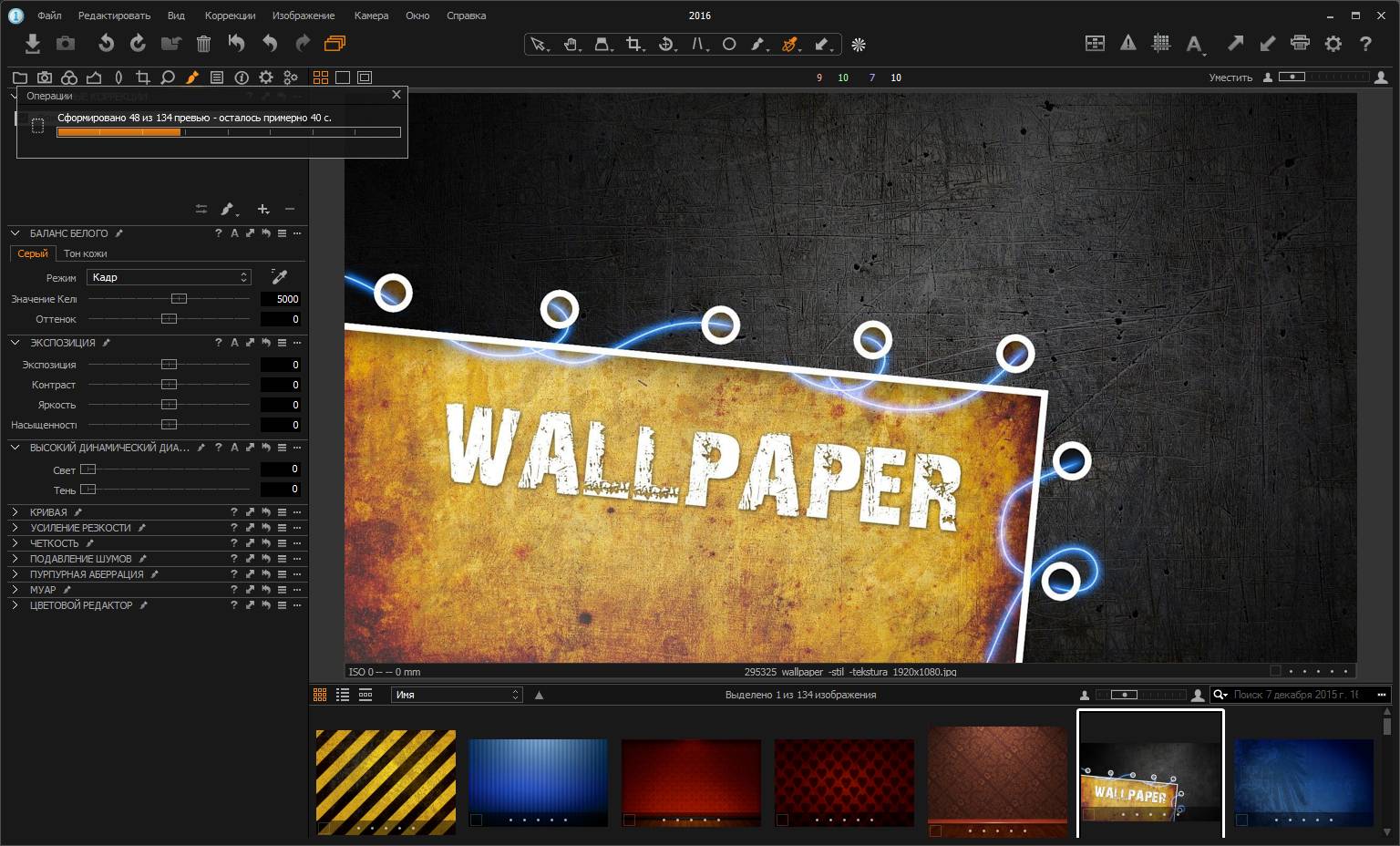The image size is (1400, 846).
Task: Tick the selection checkbox below viewer image
Action: [x=1275, y=671]
